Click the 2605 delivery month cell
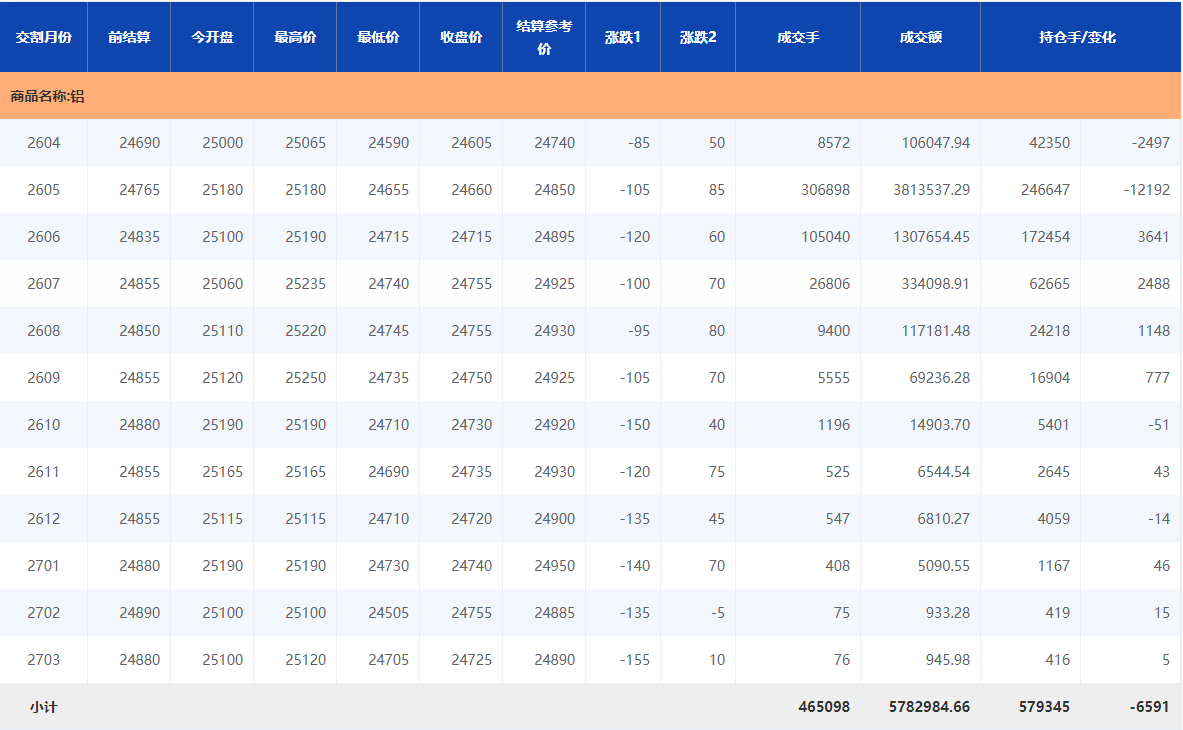Viewport: 1183px width, 730px height. click(x=44, y=190)
